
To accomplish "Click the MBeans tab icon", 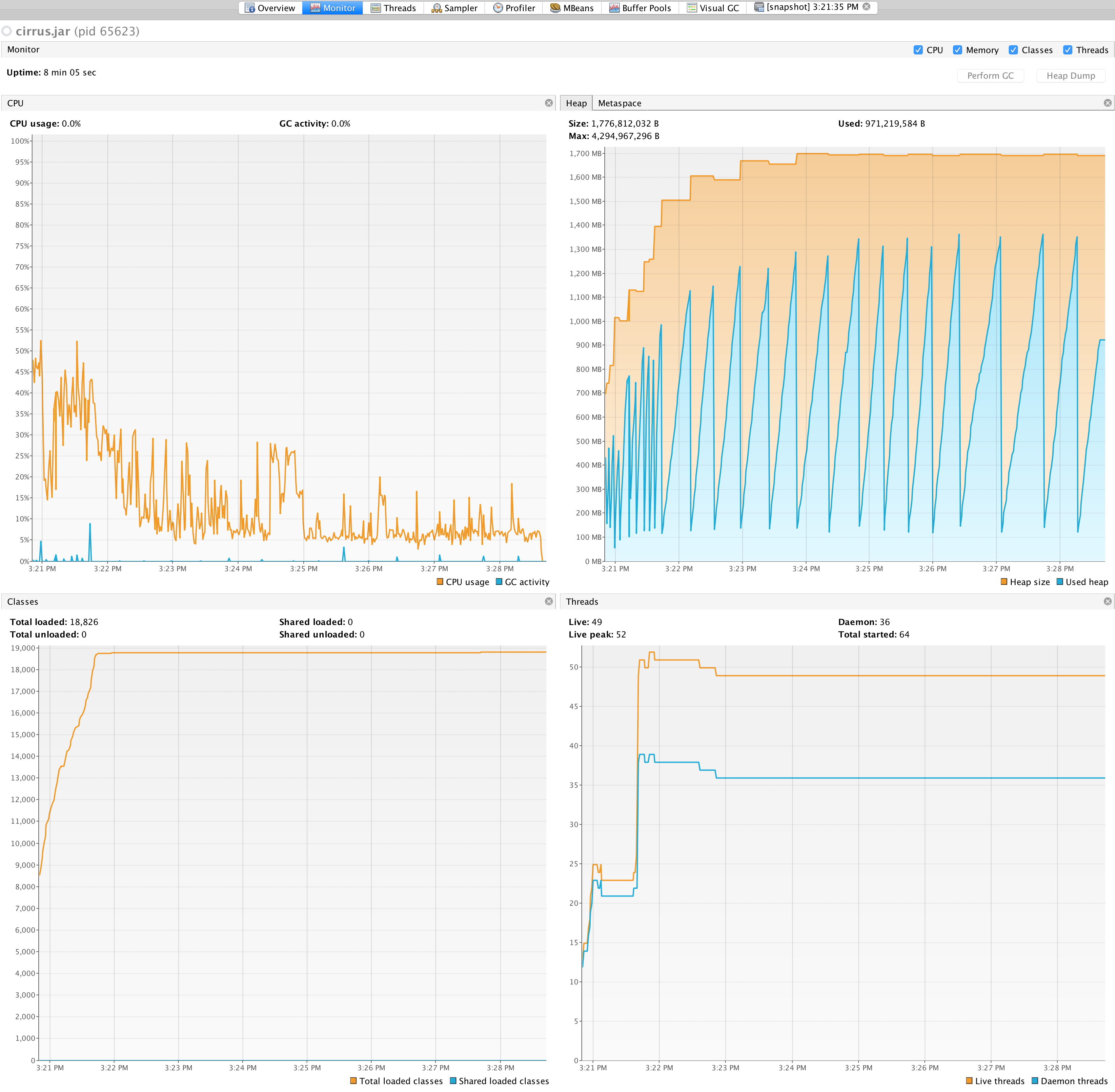I will tap(555, 8).
